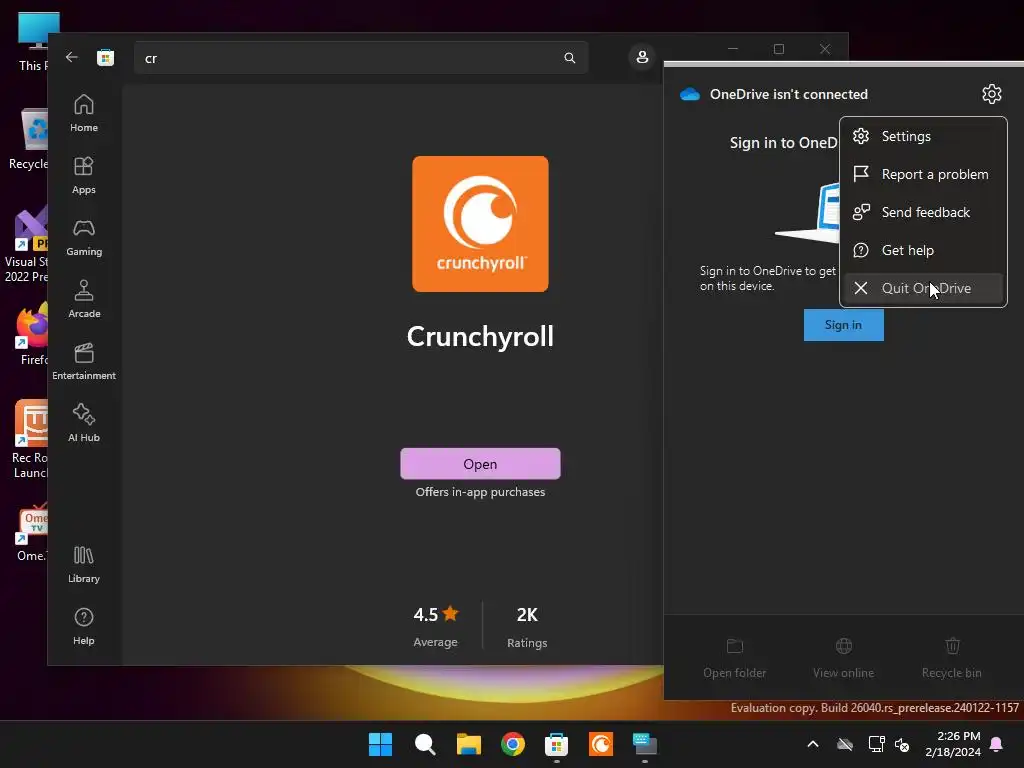Open clock and date 2:26 PM
Viewport: 1024px width, 768px height.
953,744
